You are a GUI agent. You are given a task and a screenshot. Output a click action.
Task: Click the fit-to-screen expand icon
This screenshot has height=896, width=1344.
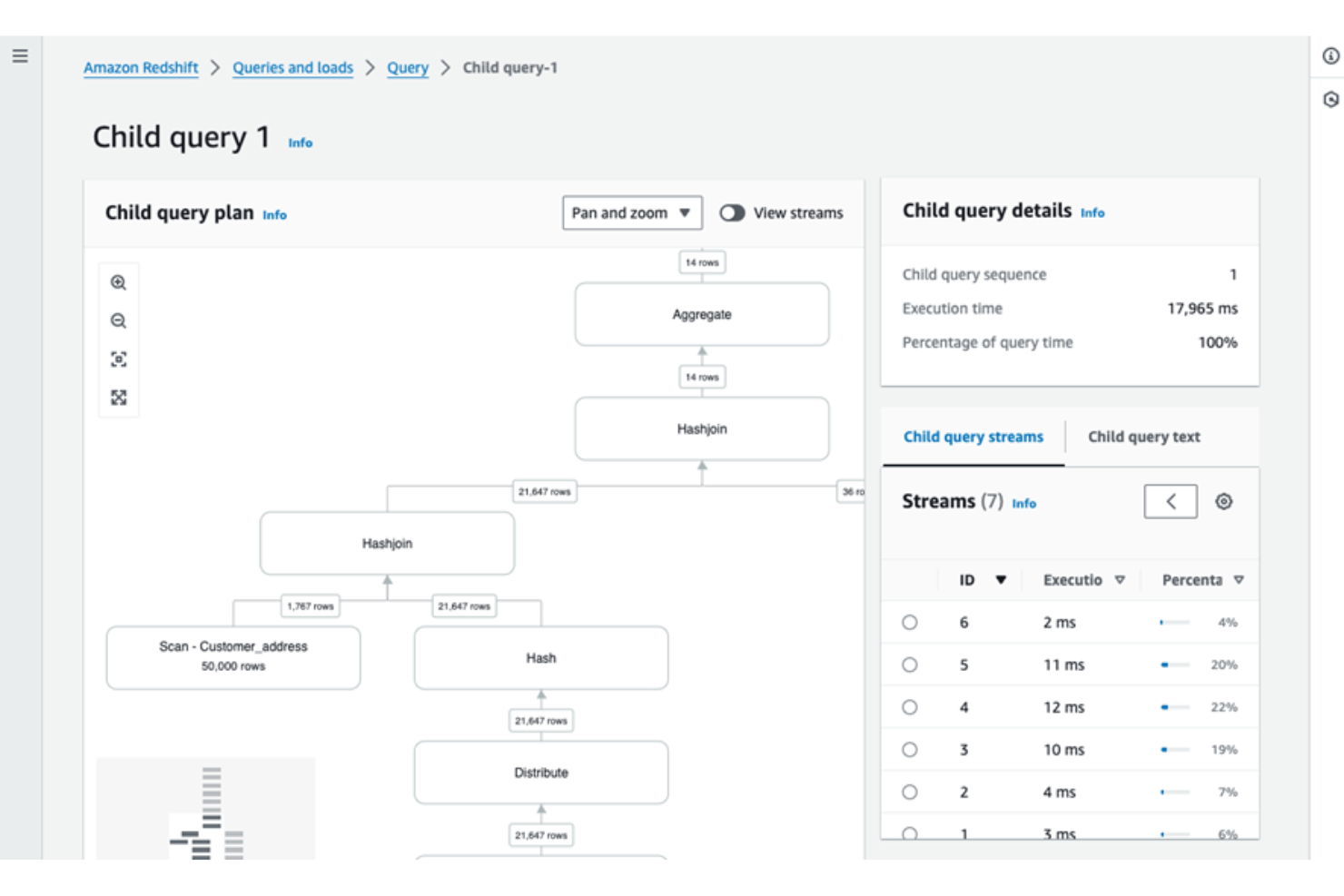[x=118, y=398]
